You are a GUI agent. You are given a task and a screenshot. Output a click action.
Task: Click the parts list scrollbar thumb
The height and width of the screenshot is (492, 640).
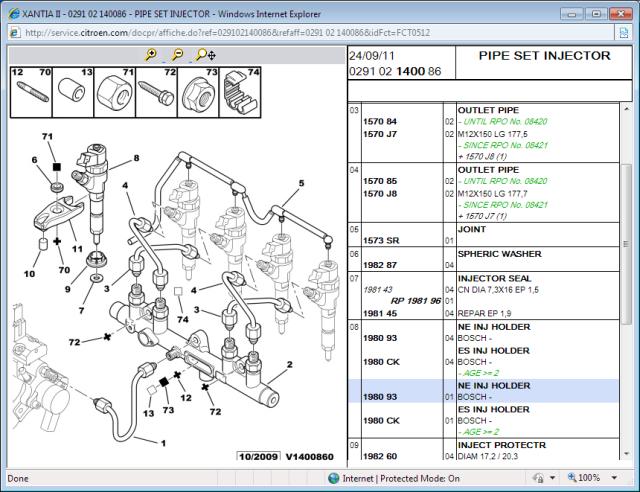click(626, 244)
